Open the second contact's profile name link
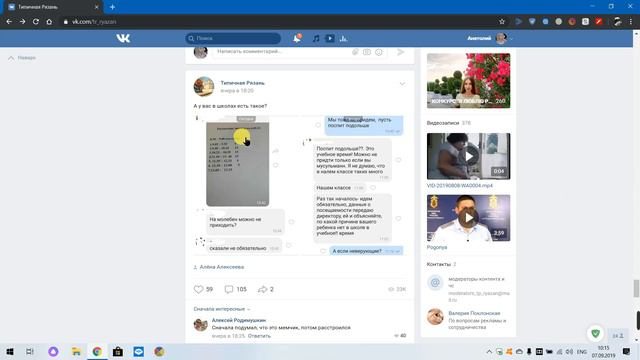 pyautogui.click(x=474, y=313)
